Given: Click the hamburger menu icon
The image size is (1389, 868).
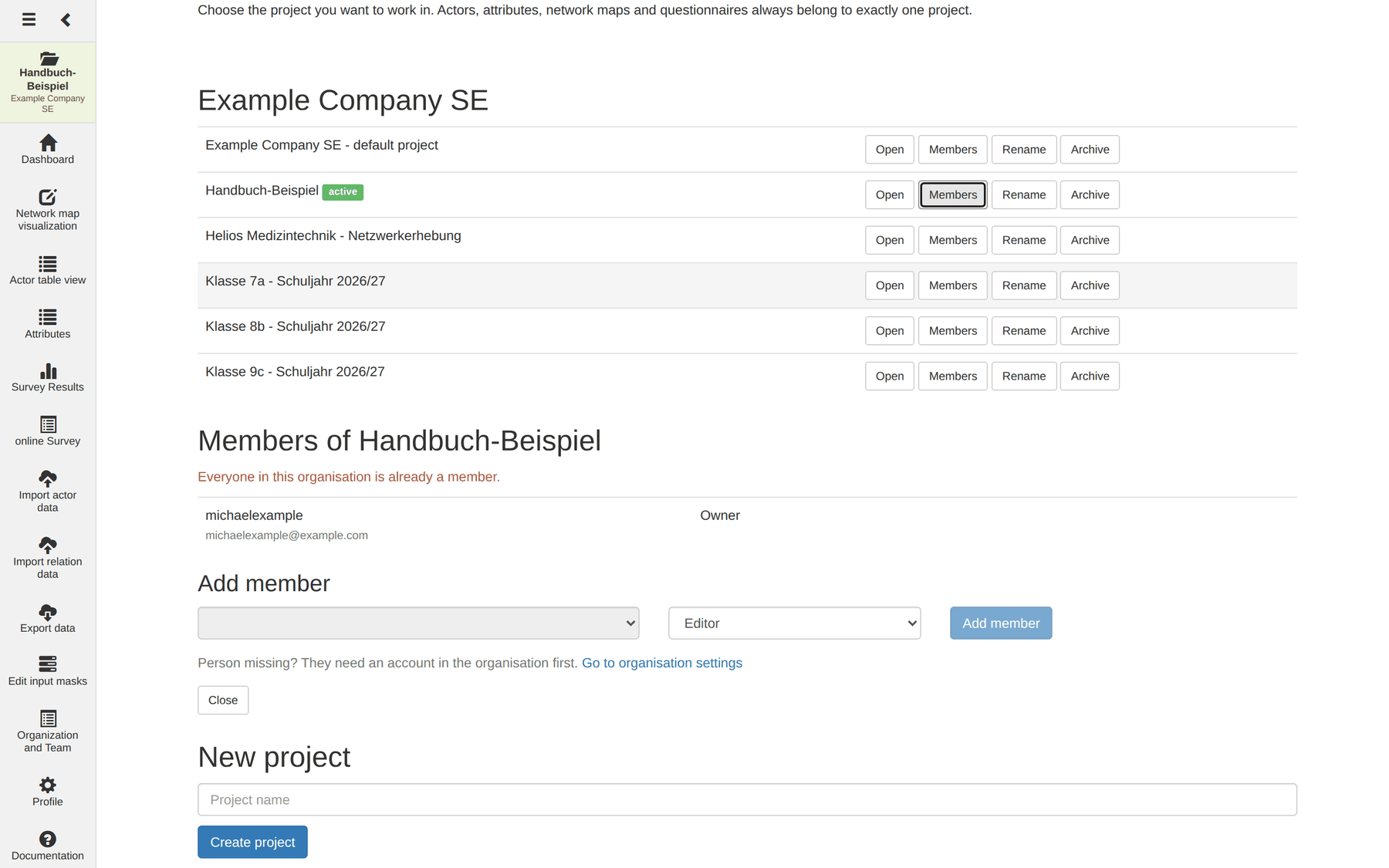Looking at the screenshot, I should pyautogui.click(x=29, y=19).
